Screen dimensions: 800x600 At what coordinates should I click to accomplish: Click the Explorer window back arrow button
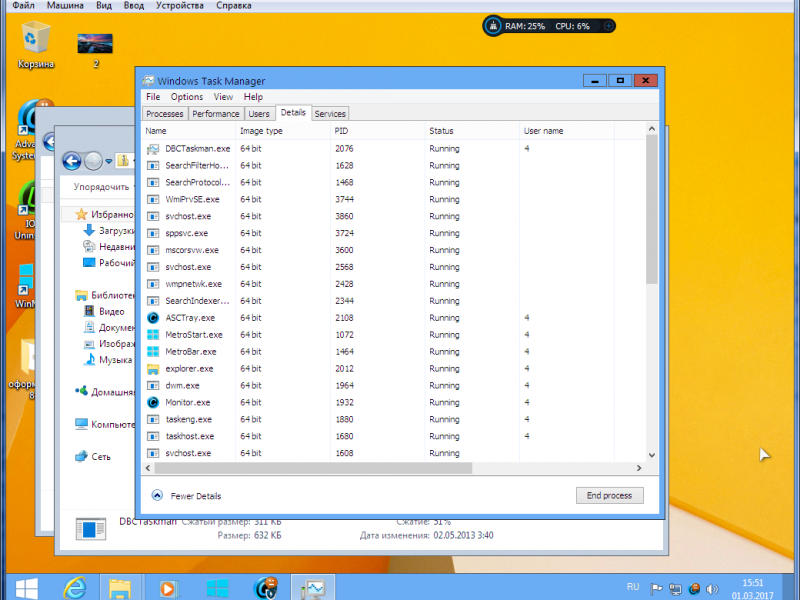click(71, 161)
